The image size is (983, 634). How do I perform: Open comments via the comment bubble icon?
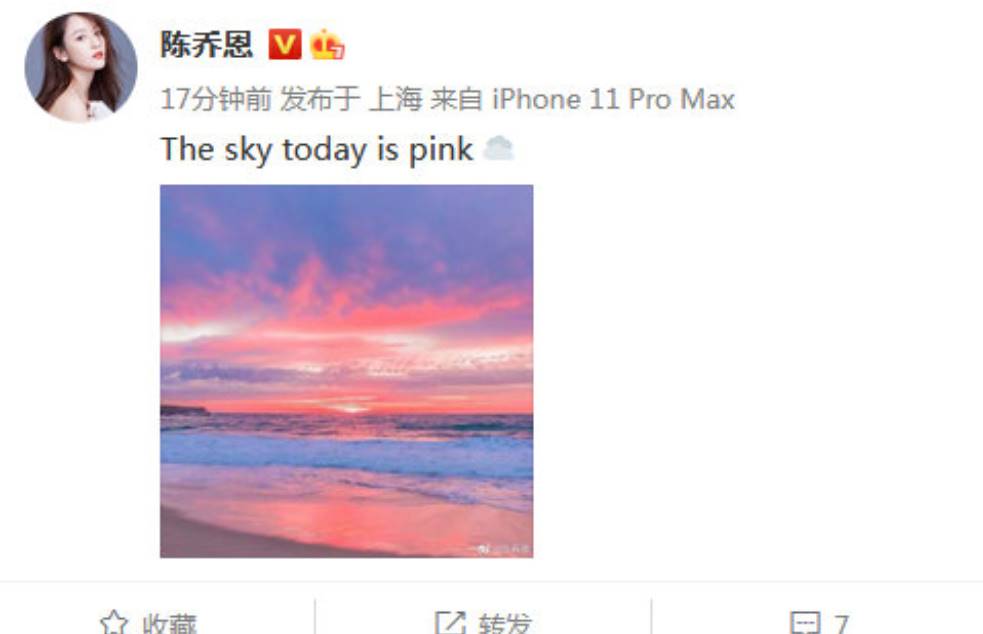(805, 623)
